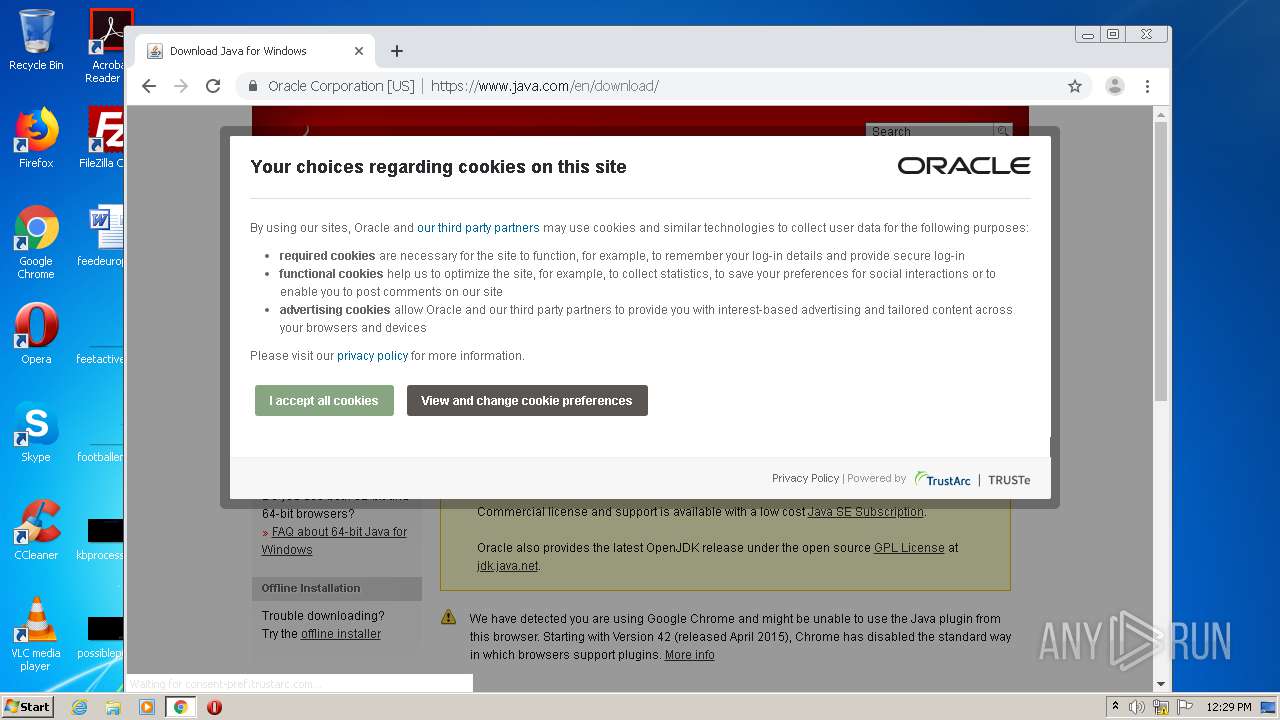
Task: Close the Download Java tab
Action: pos(359,51)
